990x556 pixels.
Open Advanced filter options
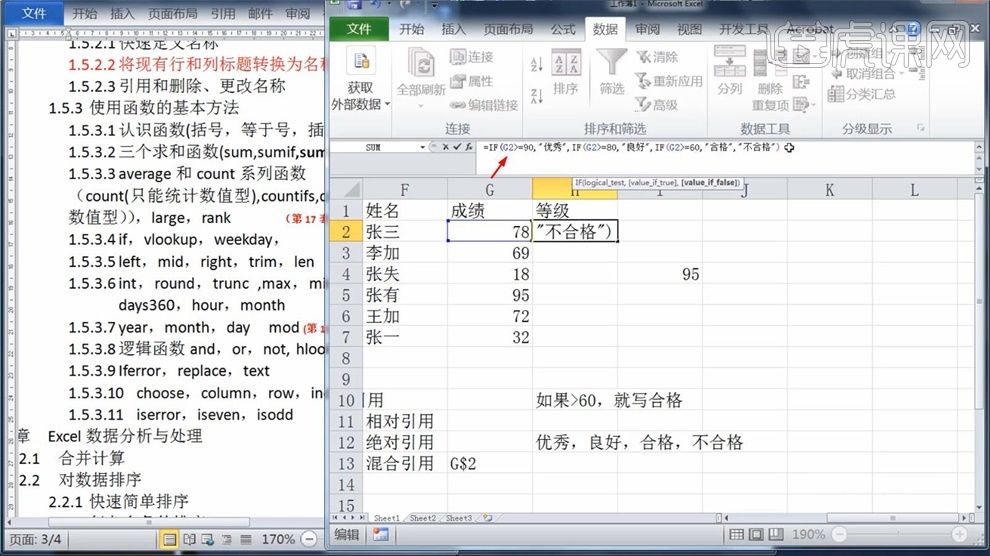tap(657, 105)
